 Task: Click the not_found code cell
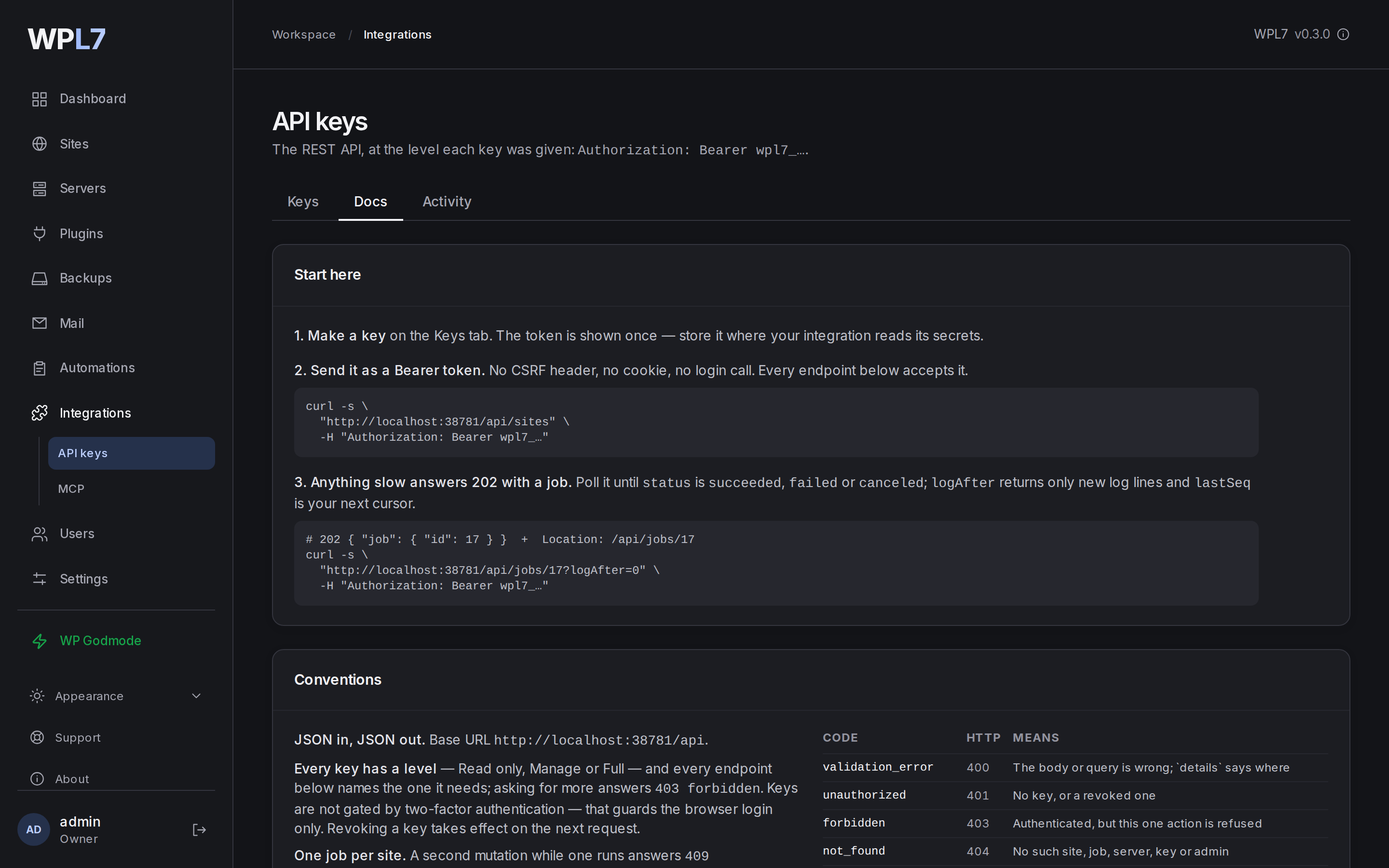[x=854, y=851]
